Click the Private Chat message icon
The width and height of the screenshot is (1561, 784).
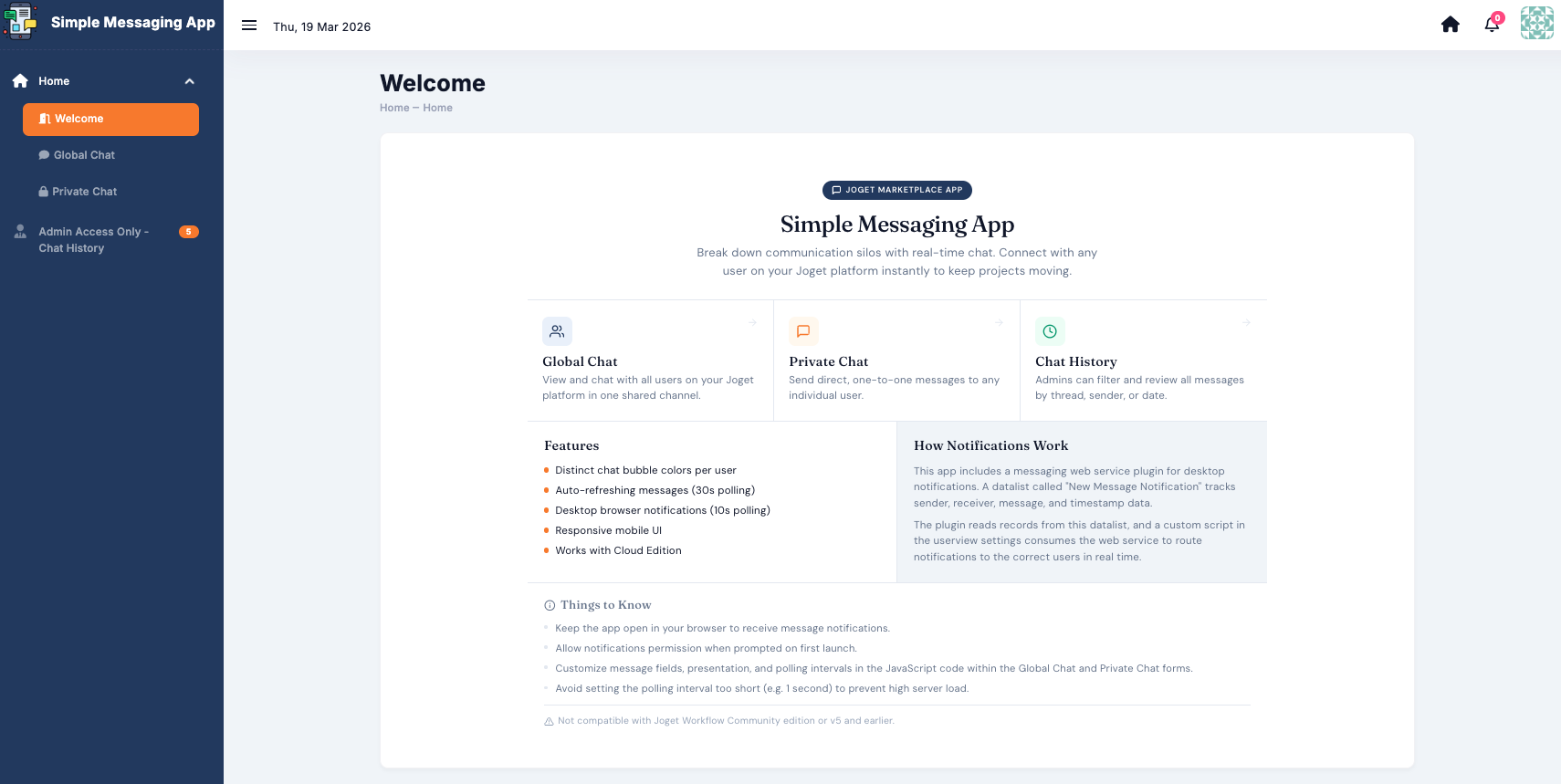pyautogui.click(x=803, y=331)
